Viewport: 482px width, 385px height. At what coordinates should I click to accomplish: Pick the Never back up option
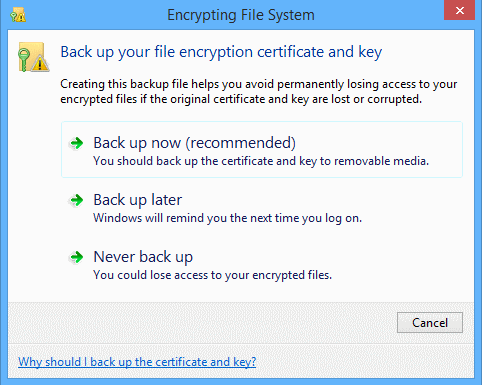click(x=262, y=265)
